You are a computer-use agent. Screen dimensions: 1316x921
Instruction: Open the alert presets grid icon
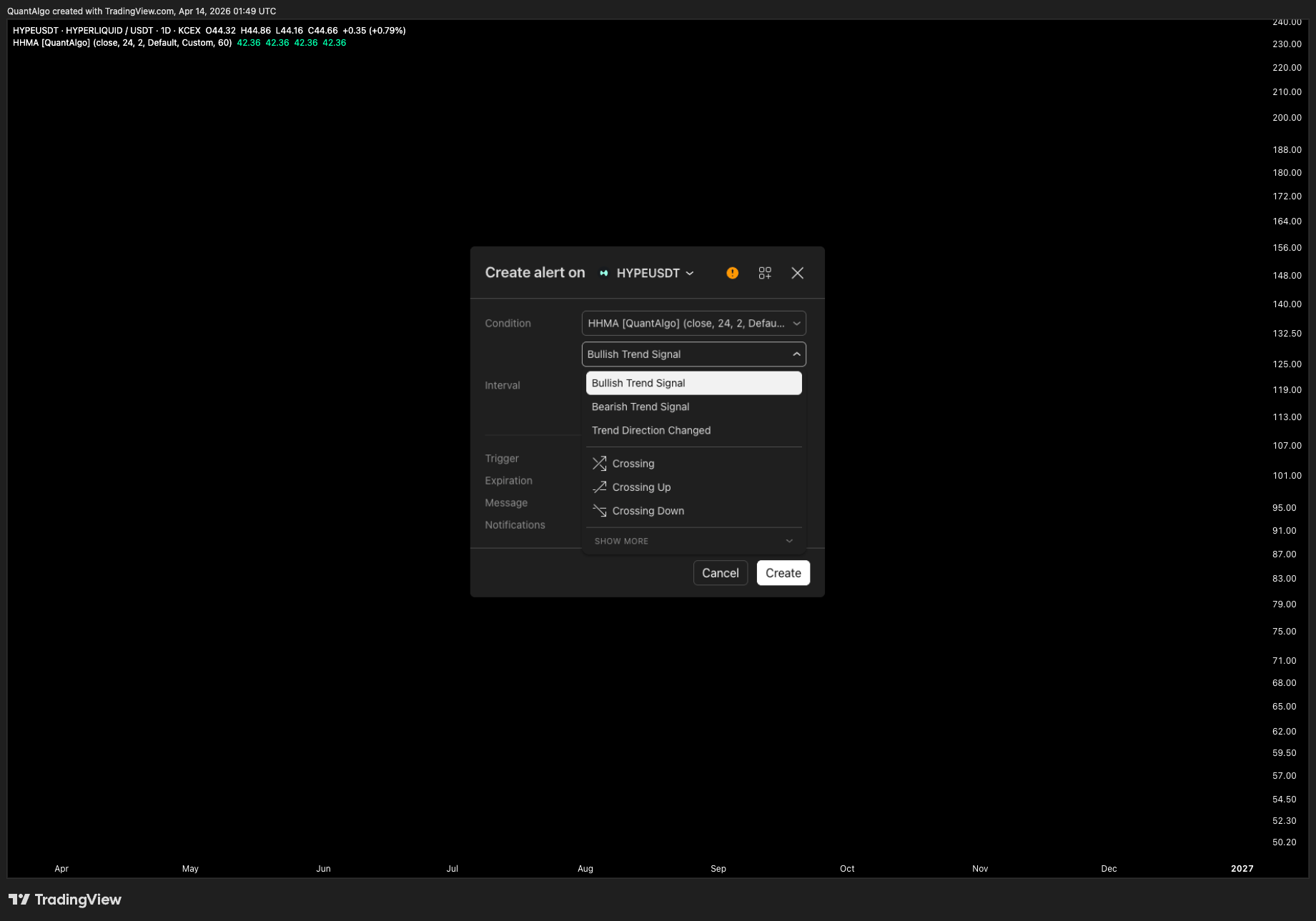765,273
